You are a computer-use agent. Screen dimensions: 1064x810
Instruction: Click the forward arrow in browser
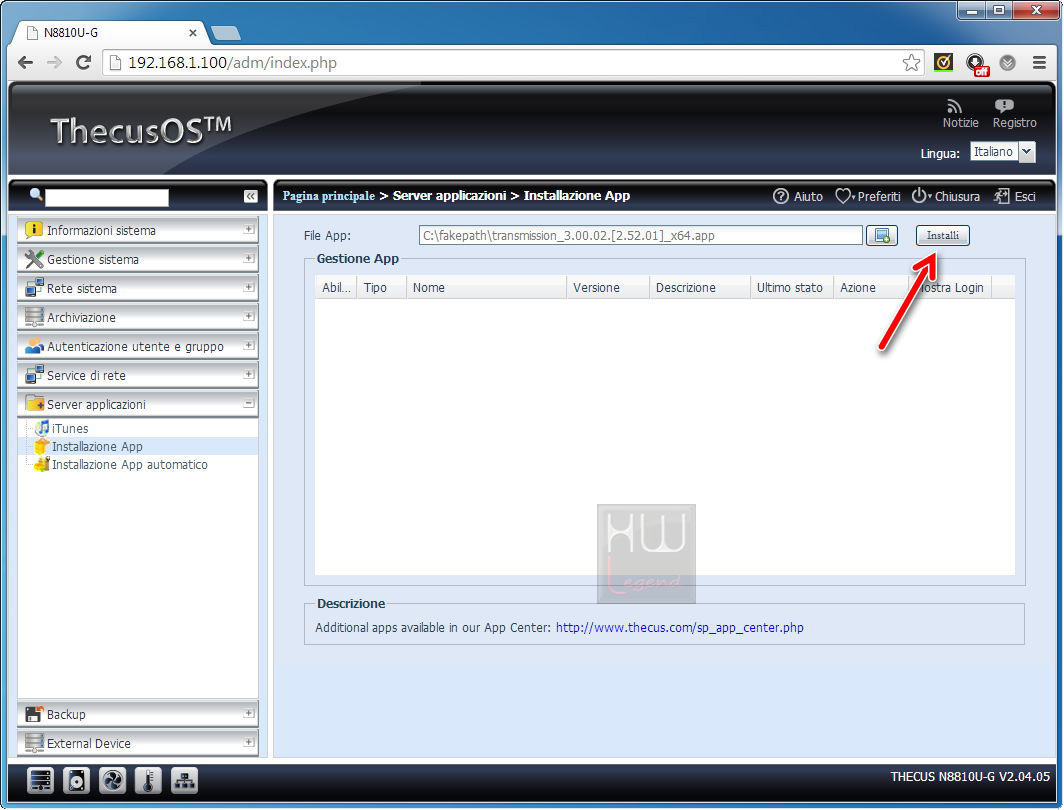pyautogui.click(x=54, y=63)
